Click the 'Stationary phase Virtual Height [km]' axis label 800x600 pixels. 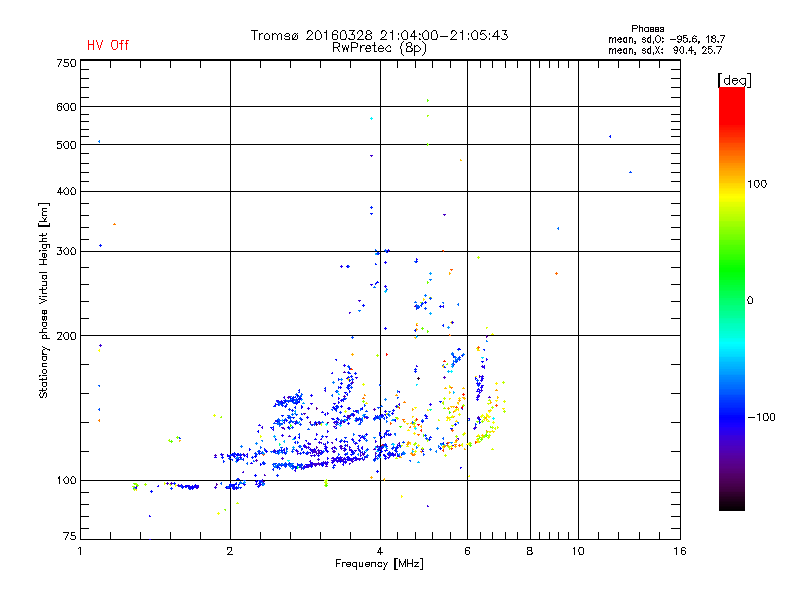click(x=44, y=300)
